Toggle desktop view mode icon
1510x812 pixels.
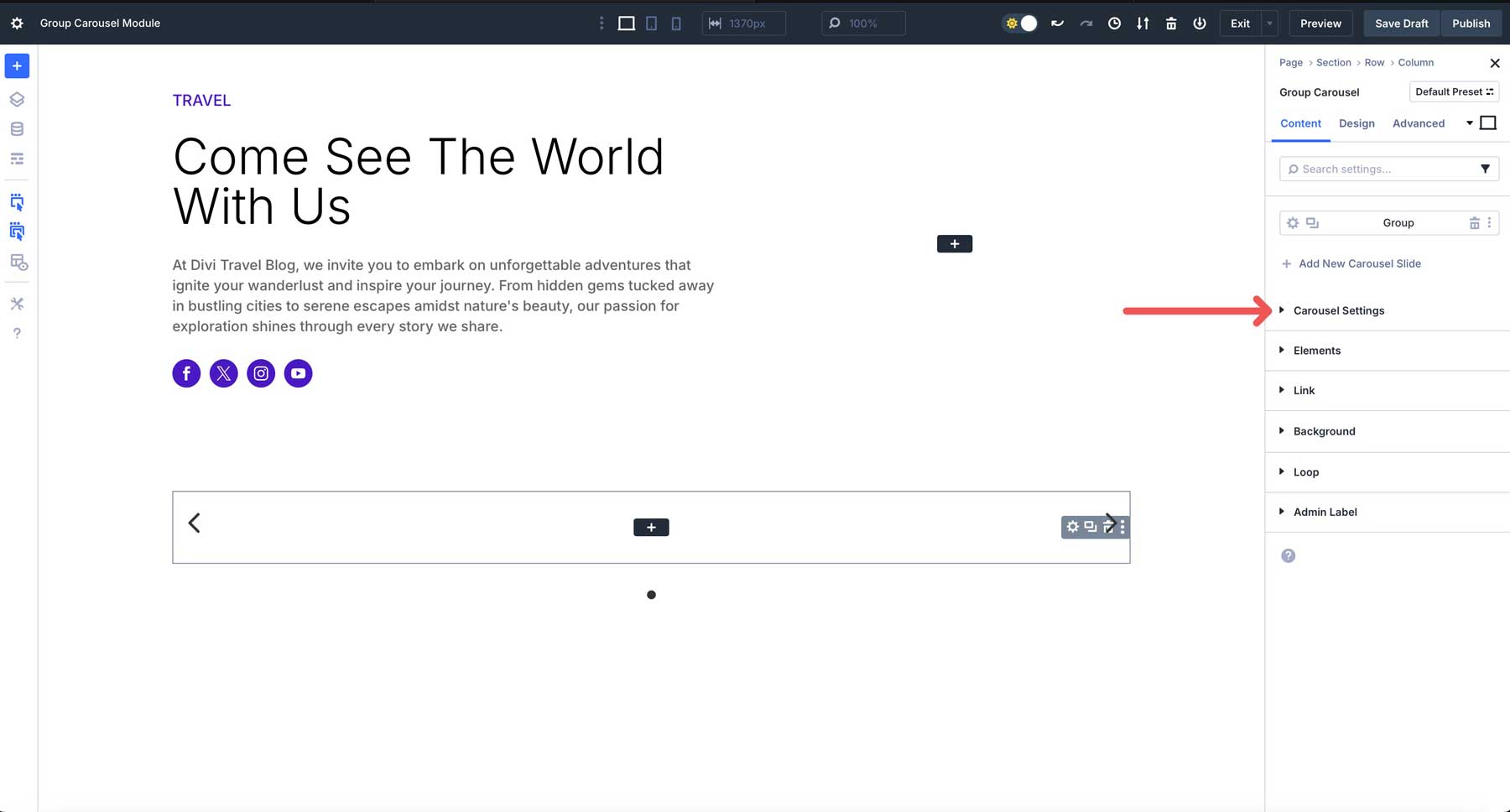click(626, 23)
